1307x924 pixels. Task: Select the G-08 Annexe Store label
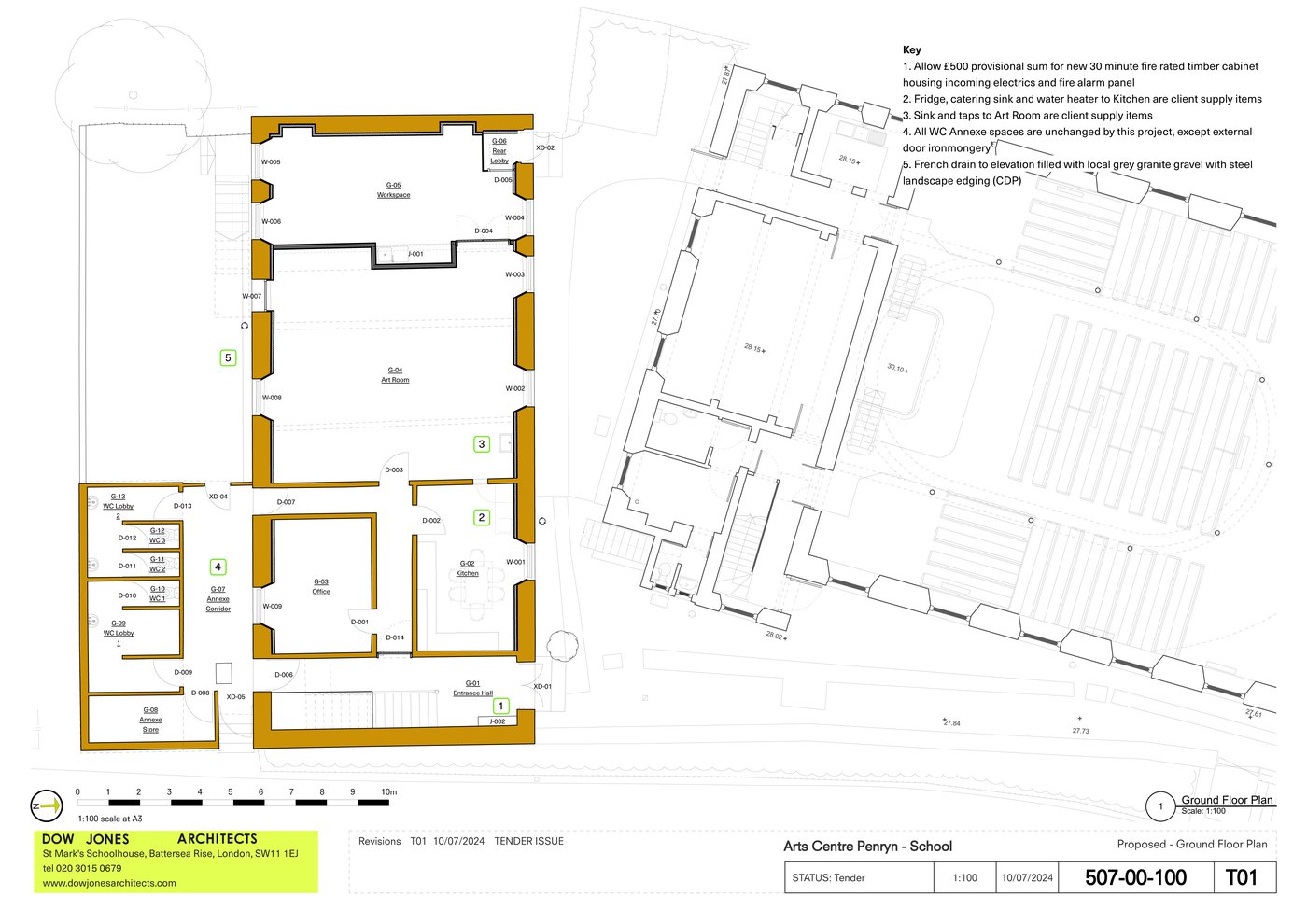(150, 719)
